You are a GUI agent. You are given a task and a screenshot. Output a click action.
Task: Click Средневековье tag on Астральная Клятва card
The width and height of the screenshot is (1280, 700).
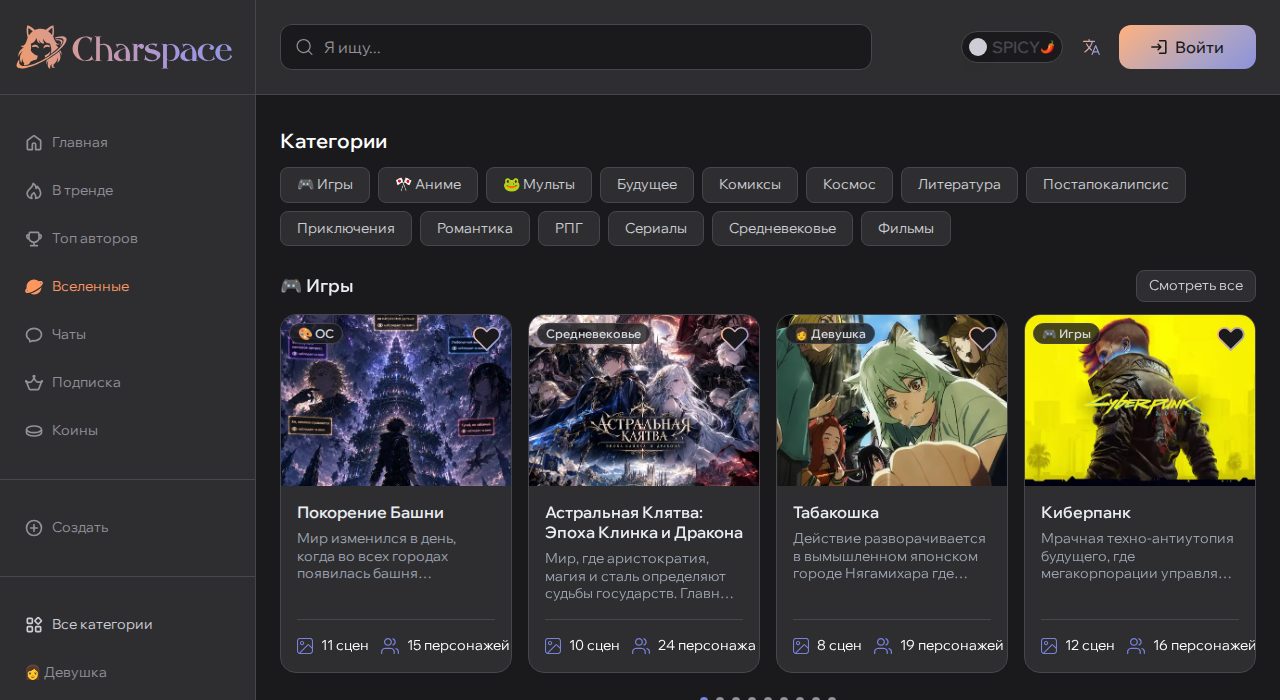point(594,334)
